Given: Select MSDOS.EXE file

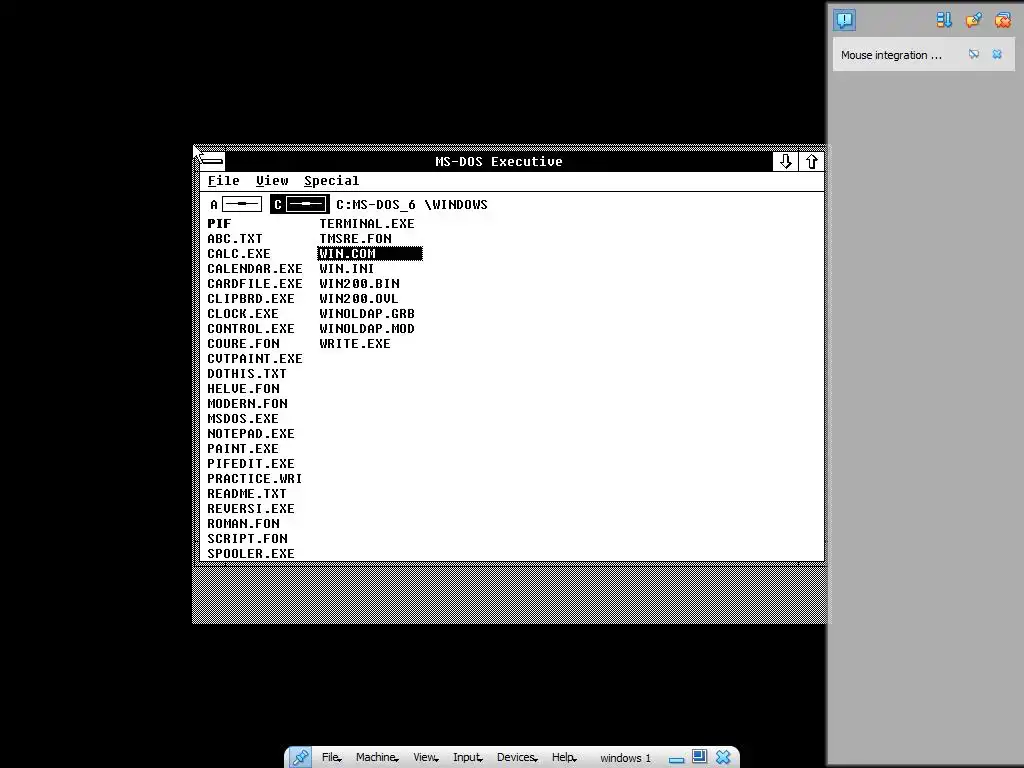Looking at the screenshot, I should pyautogui.click(x=243, y=419).
